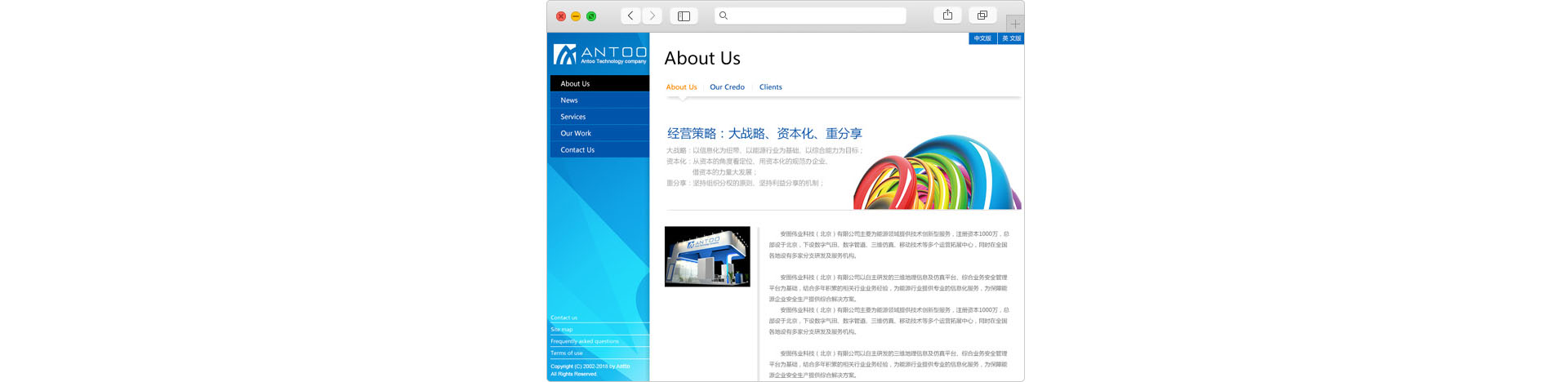
Task: Switch to the About Us sub-tab
Action: pyautogui.click(x=681, y=87)
